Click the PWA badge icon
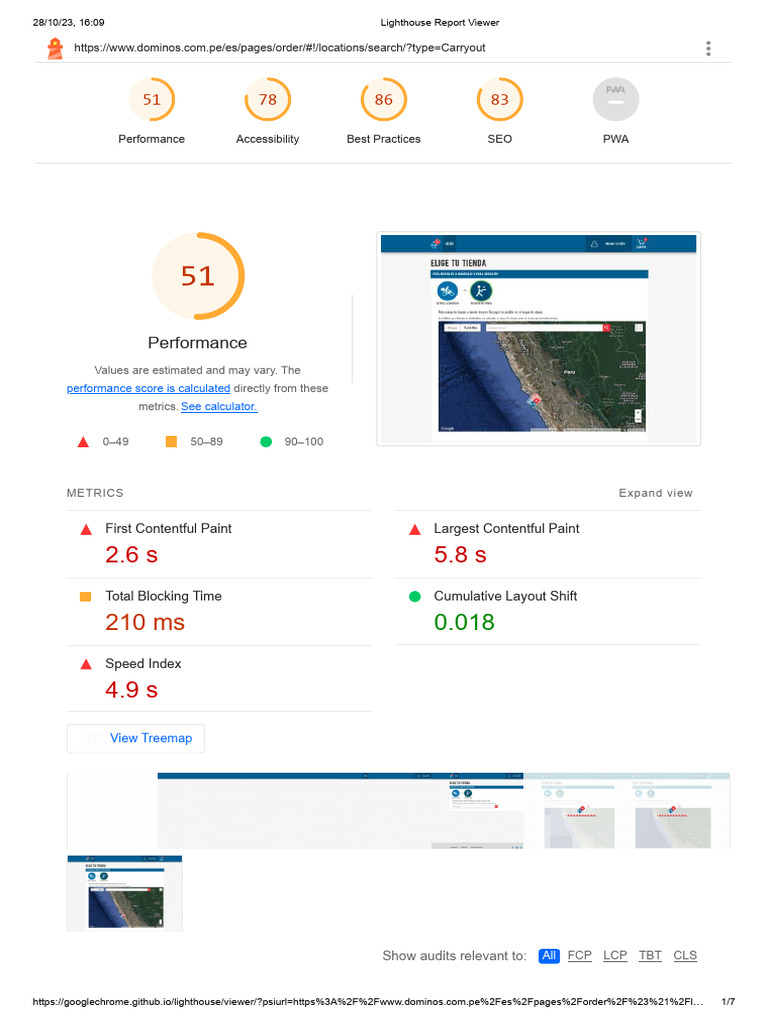 coord(616,100)
